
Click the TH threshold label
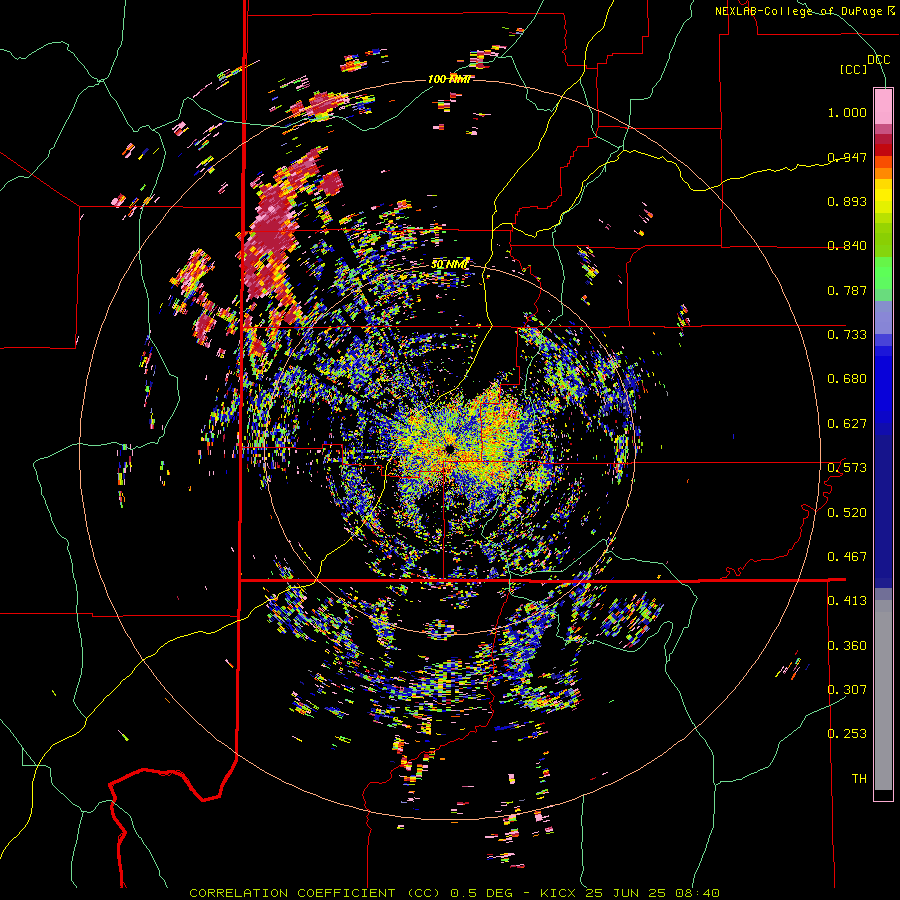coord(859,779)
